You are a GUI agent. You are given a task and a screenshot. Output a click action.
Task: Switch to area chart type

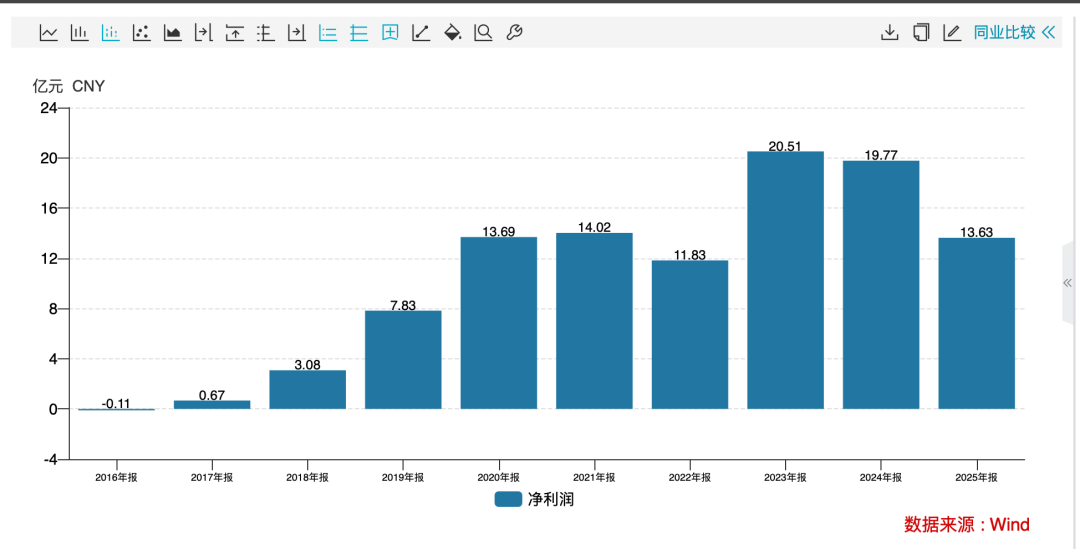pos(172,32)
